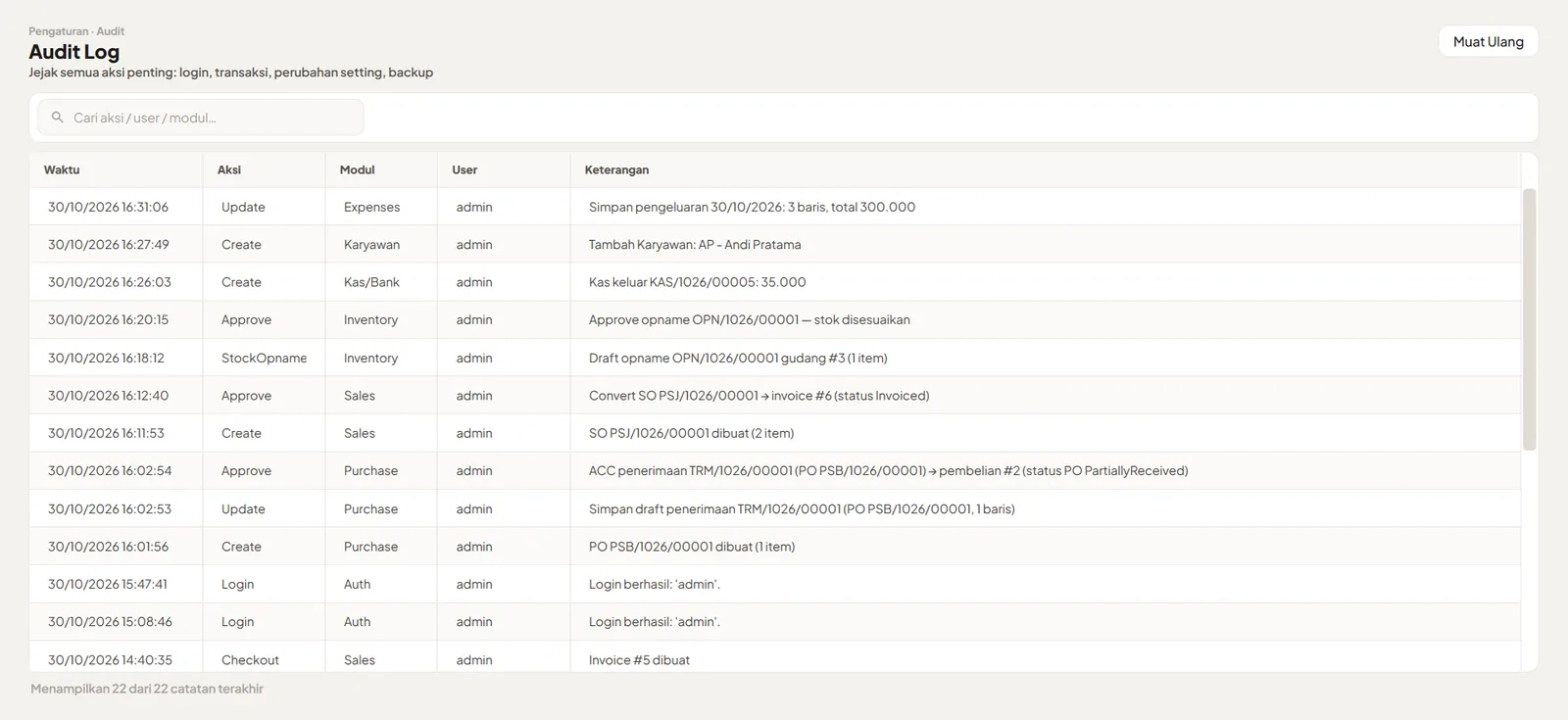Select timestamp 30/10/2026 16:11:53
1568x720 pixels.
[106, 433]
